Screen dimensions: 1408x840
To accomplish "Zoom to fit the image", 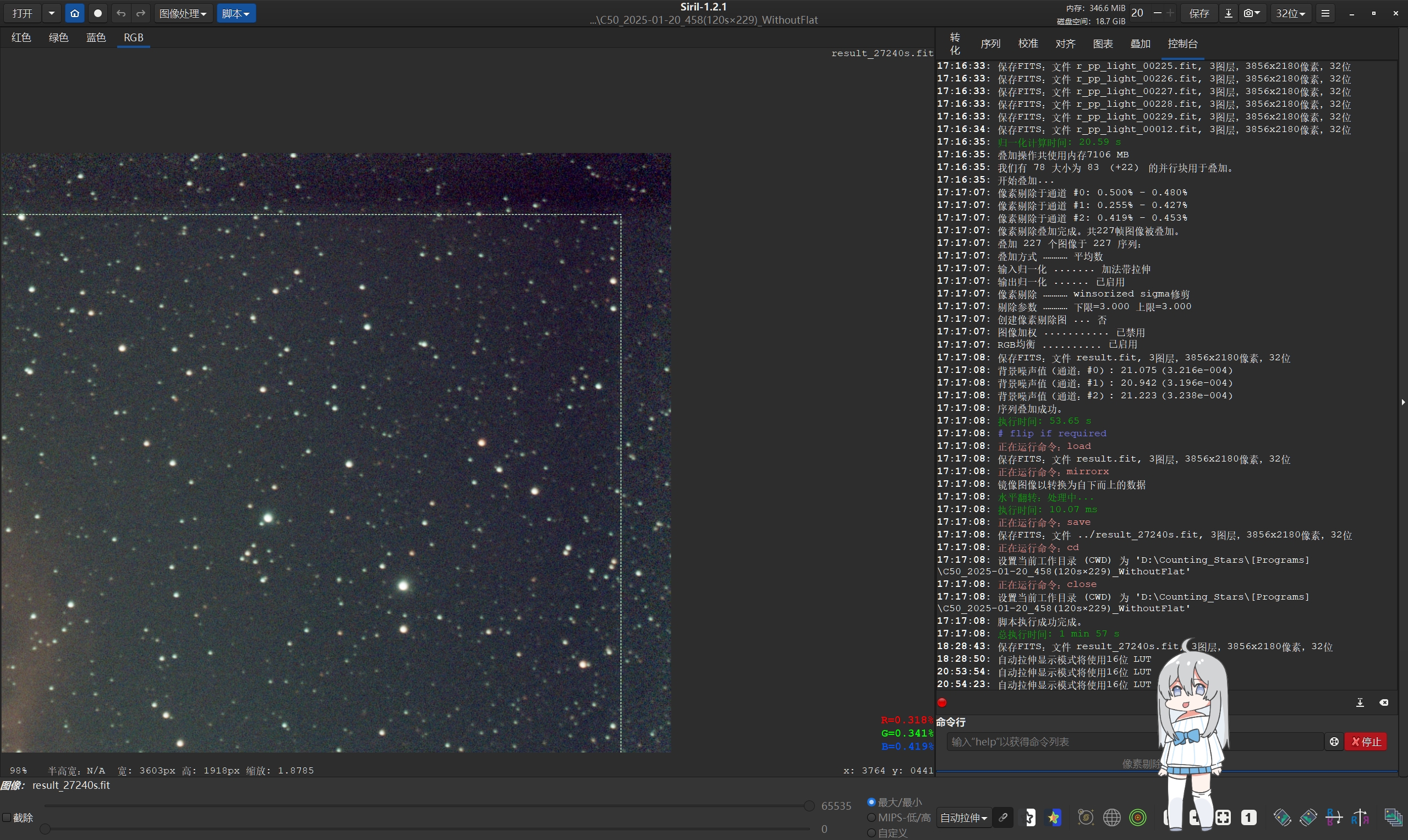I will coord(1223,817).
